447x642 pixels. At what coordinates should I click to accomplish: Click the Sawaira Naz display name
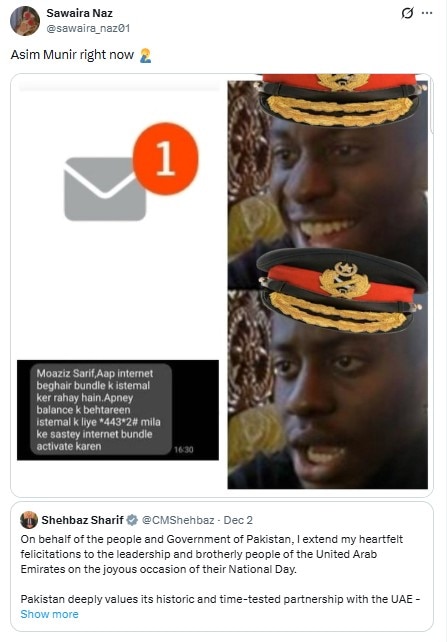coord(79,13)
